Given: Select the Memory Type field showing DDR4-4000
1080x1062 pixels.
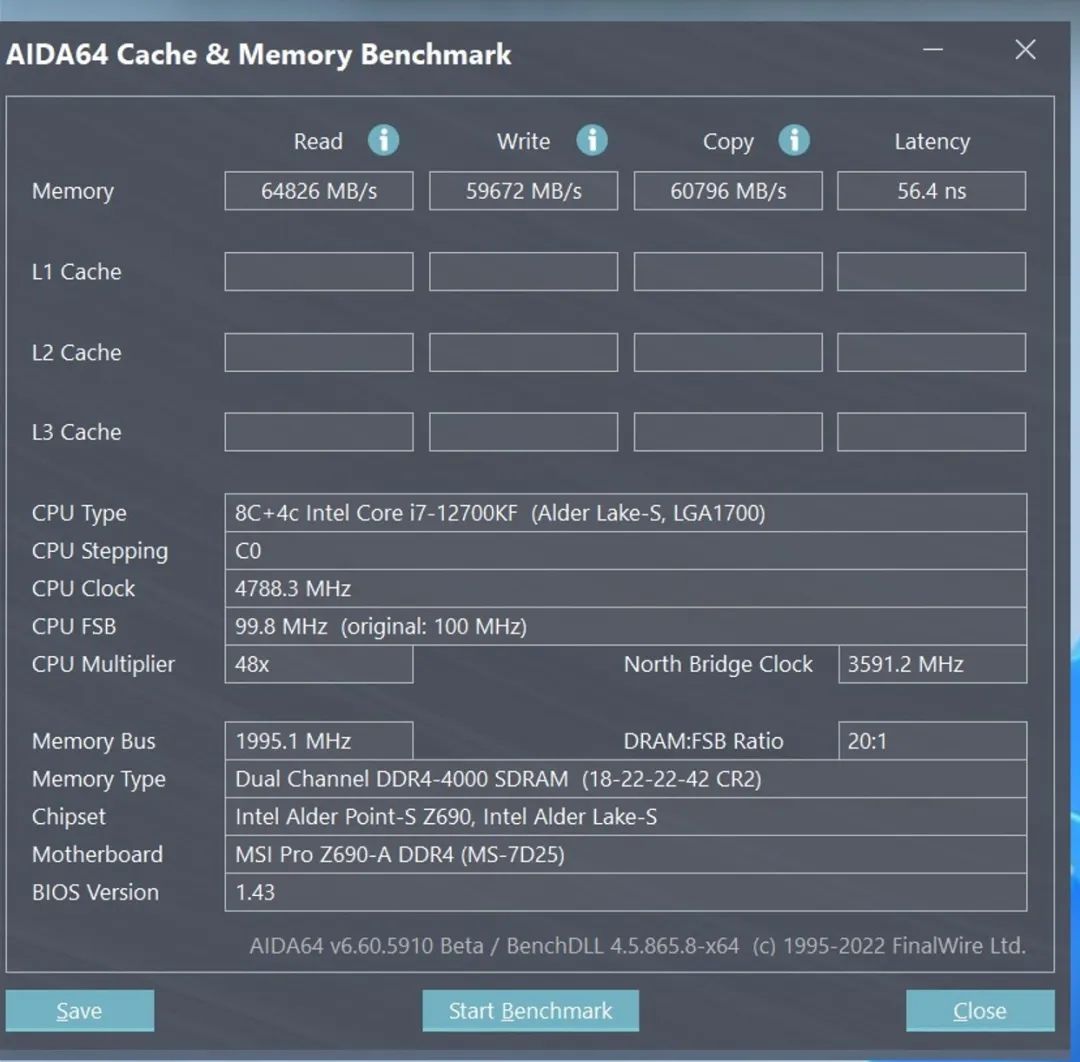Looking at the screenshot, I should 627,778.
